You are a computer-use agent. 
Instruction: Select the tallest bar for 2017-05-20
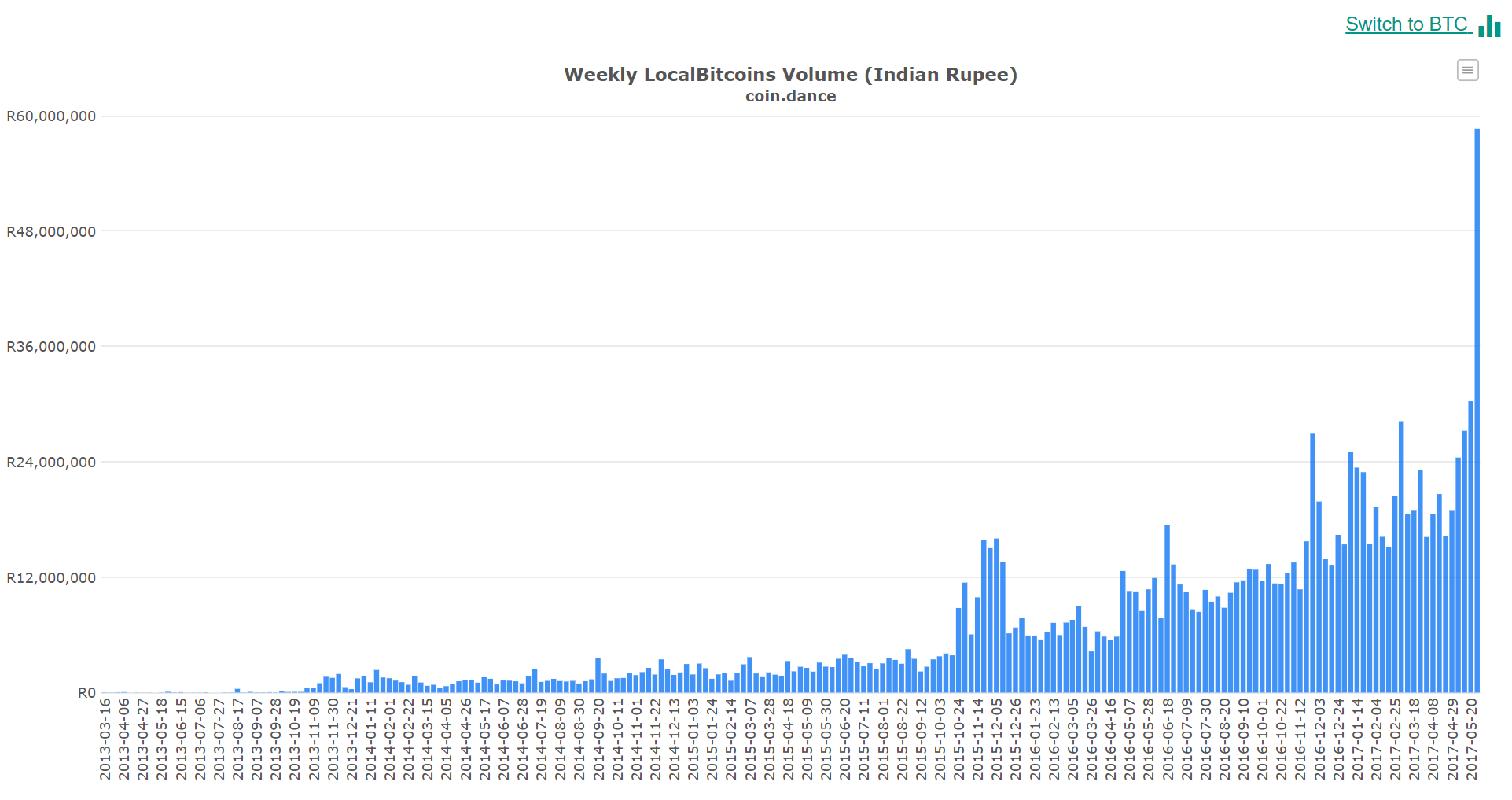tap(1477, 411)
